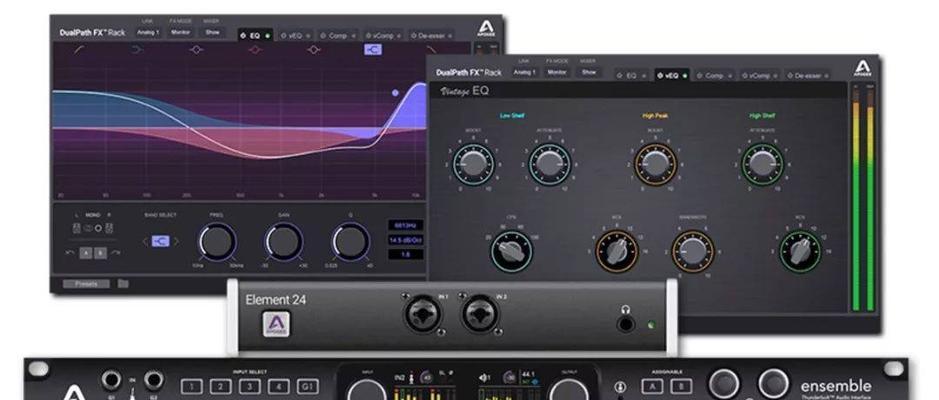Switch to EQ tab in Vintage EQ window
Viewport: 939px width, 400px height.
tap(632, 75)
